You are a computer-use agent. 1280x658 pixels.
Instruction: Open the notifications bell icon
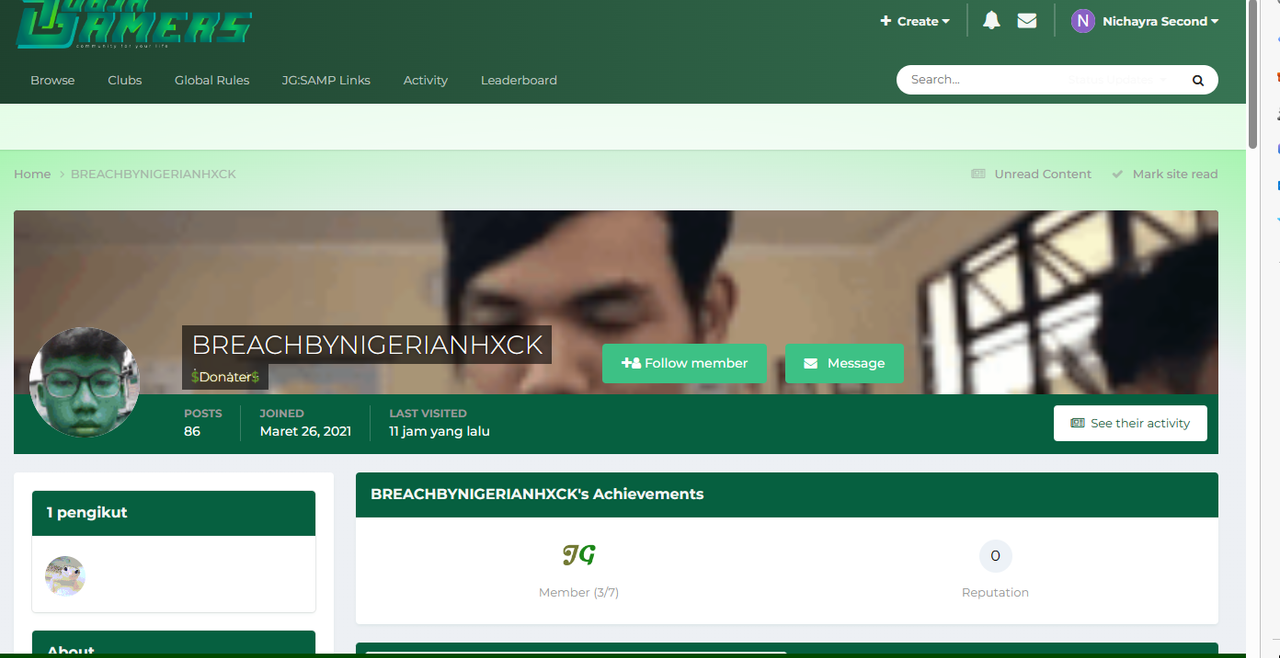pyautogui.click(x=991, y=21)
